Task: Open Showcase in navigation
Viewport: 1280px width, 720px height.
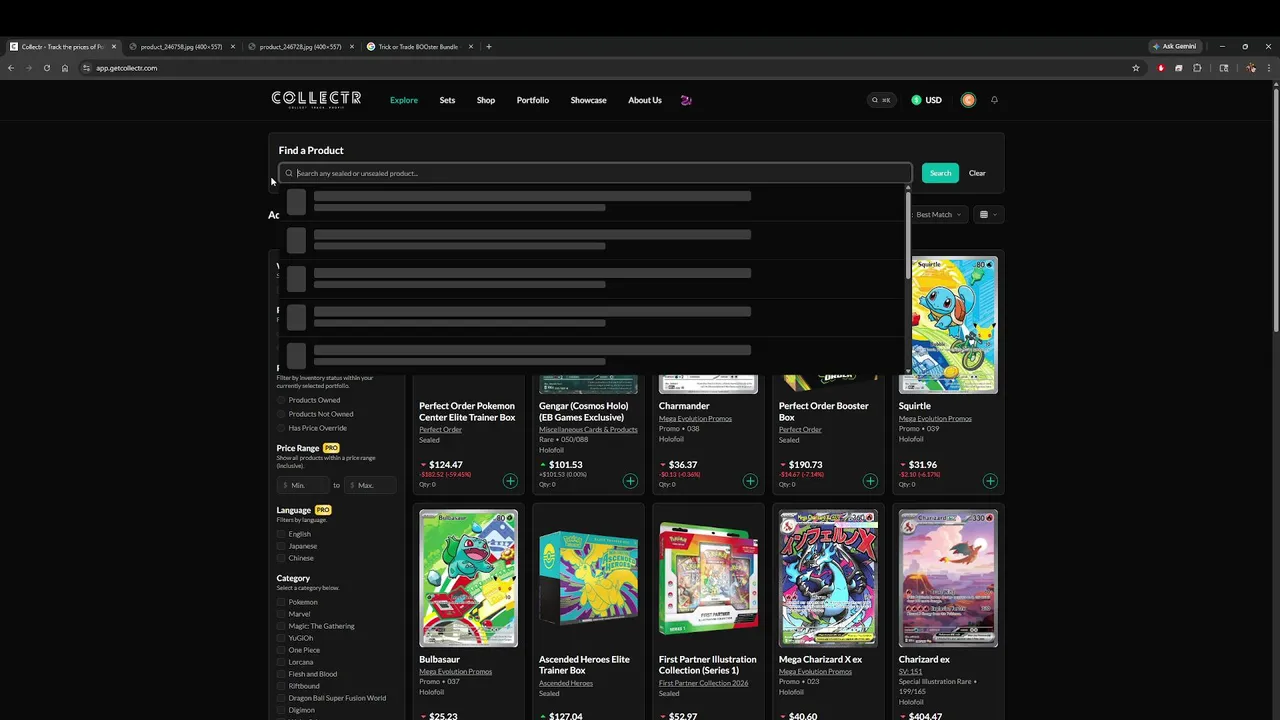Action: click(588, 100)
